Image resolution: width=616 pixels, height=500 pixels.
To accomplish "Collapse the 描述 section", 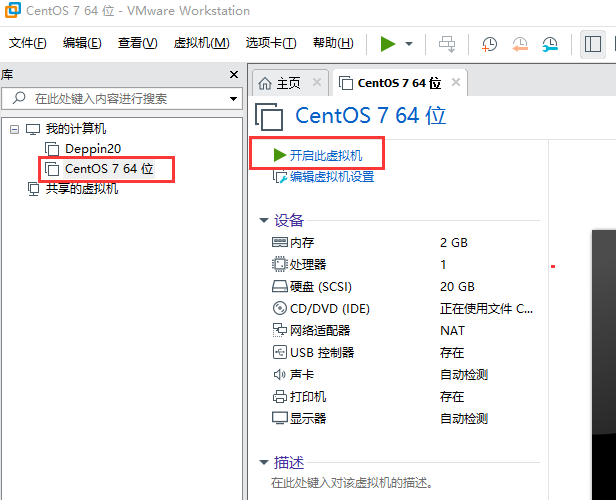I will (264, 463).
